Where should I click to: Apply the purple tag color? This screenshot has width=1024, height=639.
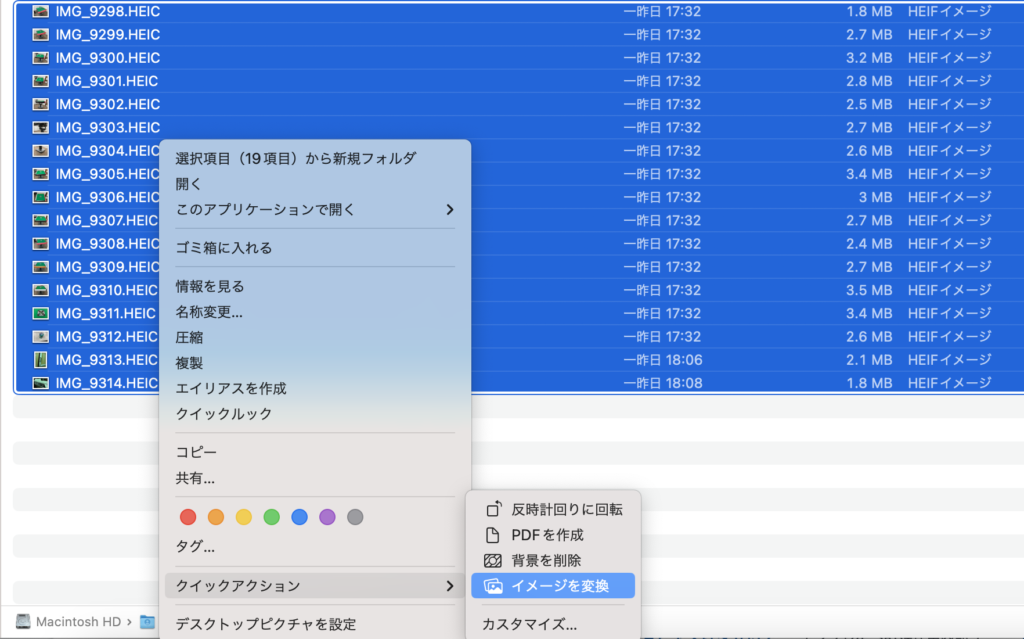(327, 517)
